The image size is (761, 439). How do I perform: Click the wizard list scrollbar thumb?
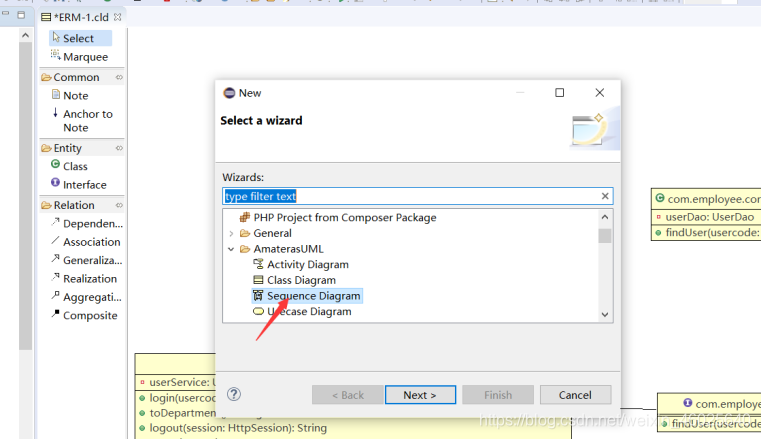click(x=605, y=236)
